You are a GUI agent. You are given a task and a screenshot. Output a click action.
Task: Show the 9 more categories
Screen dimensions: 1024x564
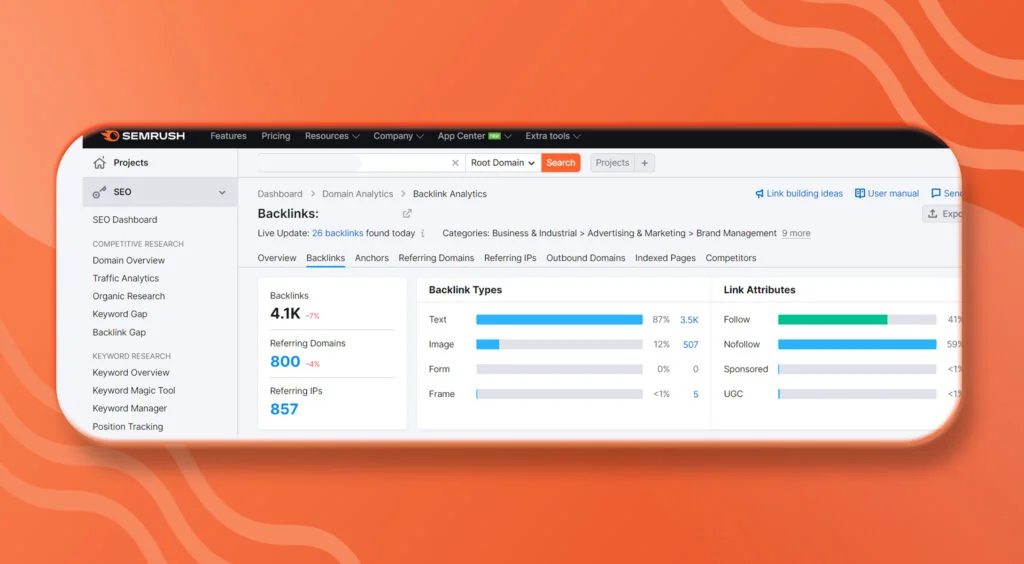[795, 233]
